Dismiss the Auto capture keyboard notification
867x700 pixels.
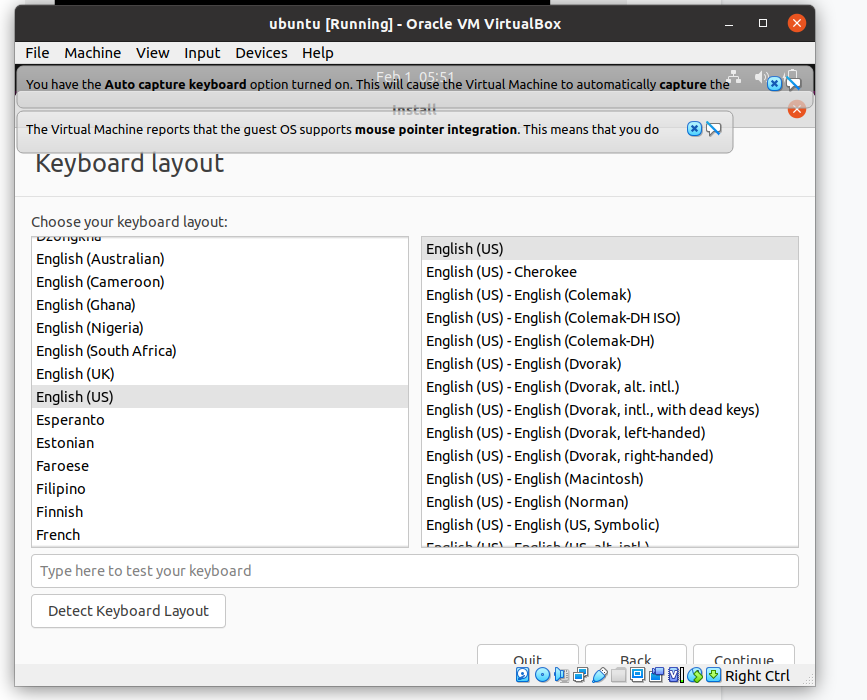tap(774, 84)
